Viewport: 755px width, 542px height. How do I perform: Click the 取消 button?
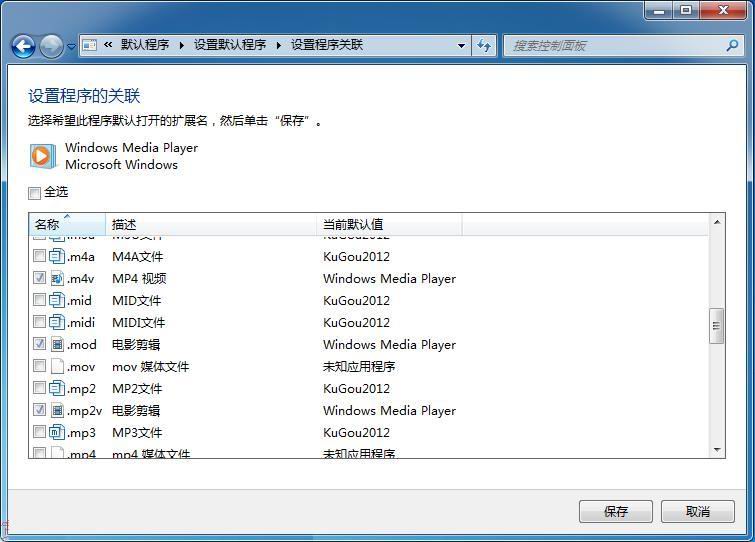tap(697, 511)
